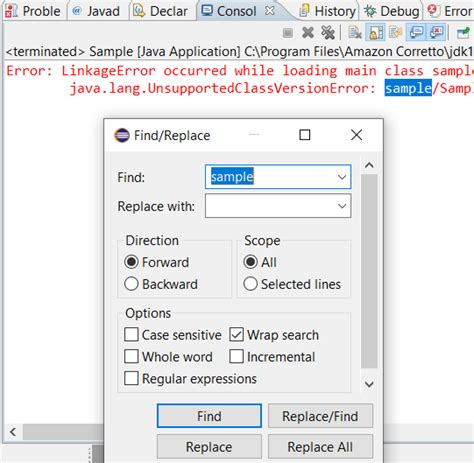Image resolution: width=474 pixels, height=463 pixels.
Task: Click the Replace All button
Action: point(320,447)
